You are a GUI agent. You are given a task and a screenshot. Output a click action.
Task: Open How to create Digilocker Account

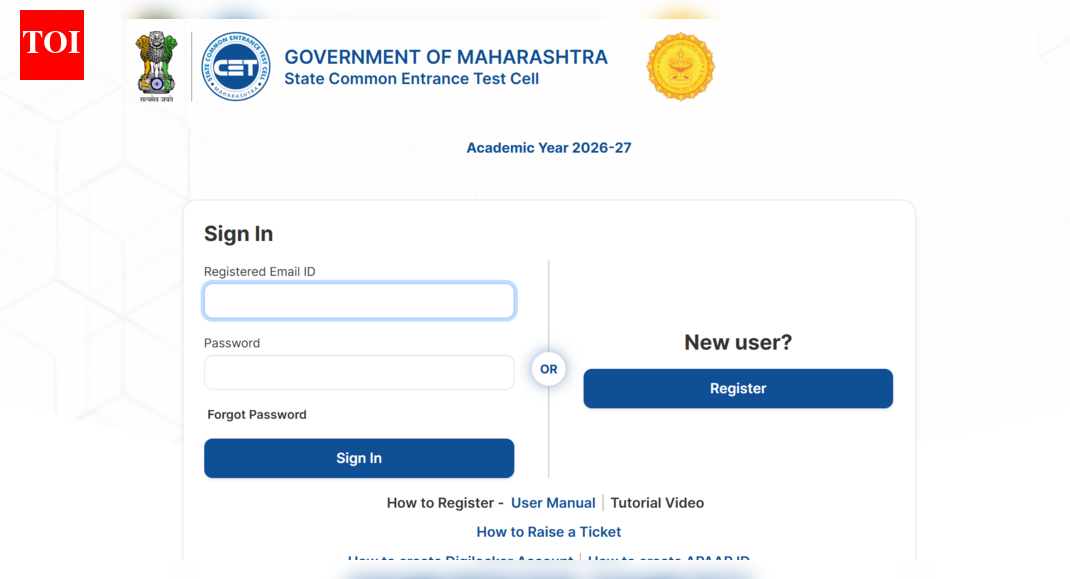[x=460, y=558]
